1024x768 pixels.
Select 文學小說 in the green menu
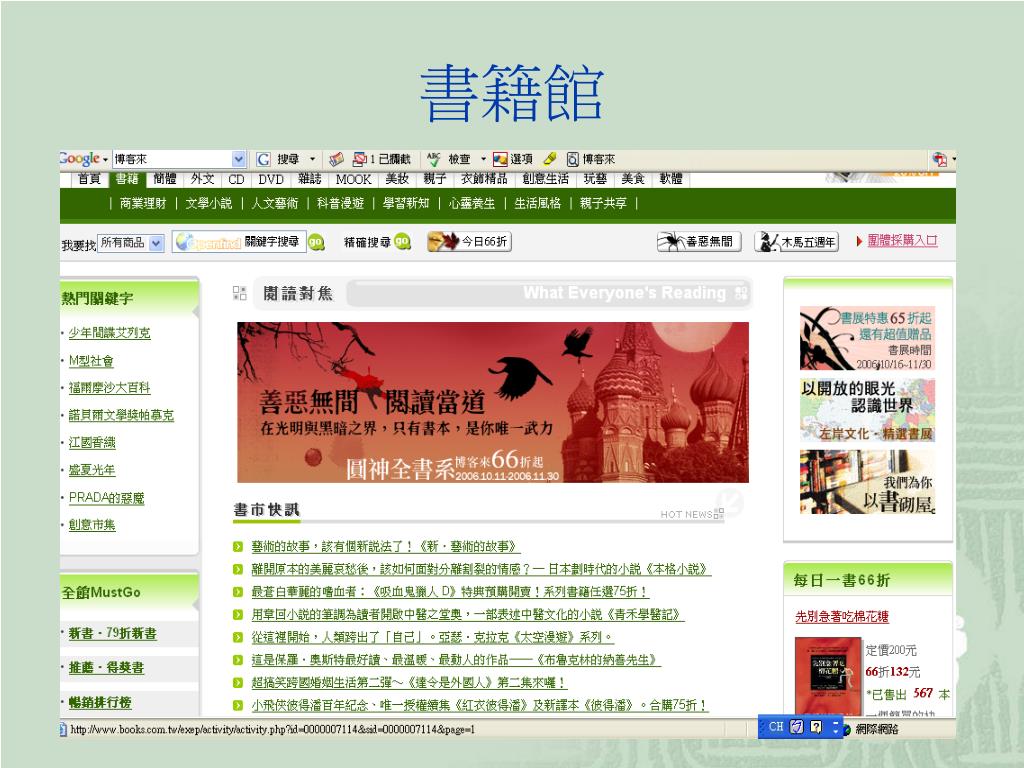pyautogui.click(x=209, y=203)
